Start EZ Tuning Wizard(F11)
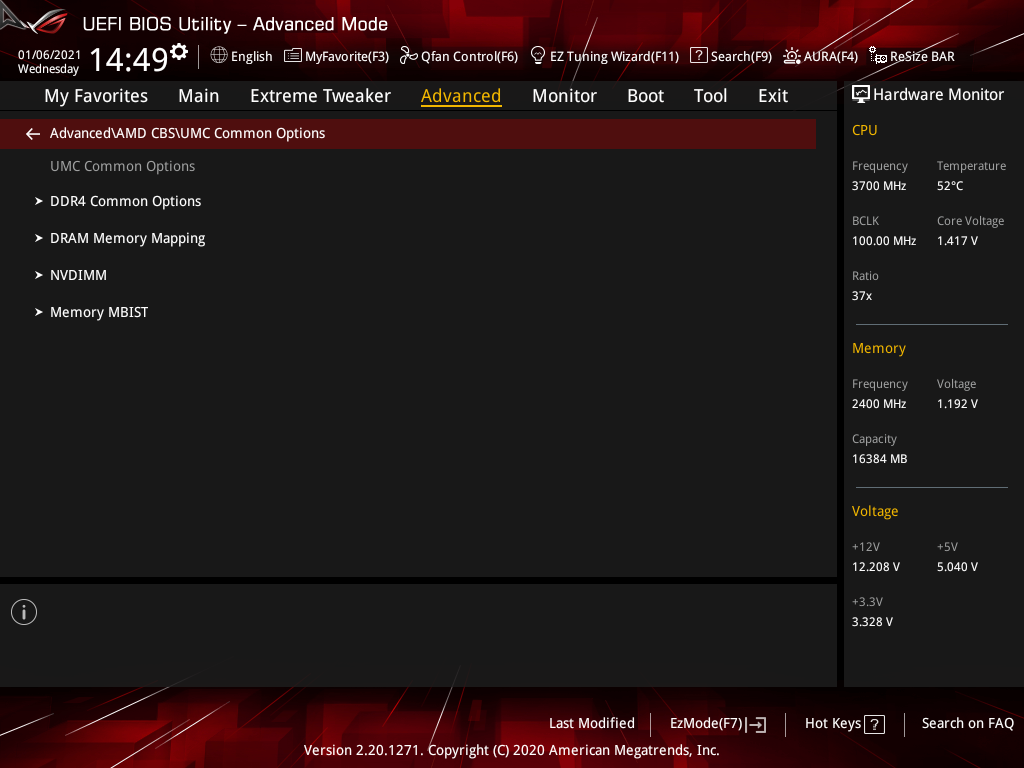1024x768 pixels. click(x=614, y=57)
